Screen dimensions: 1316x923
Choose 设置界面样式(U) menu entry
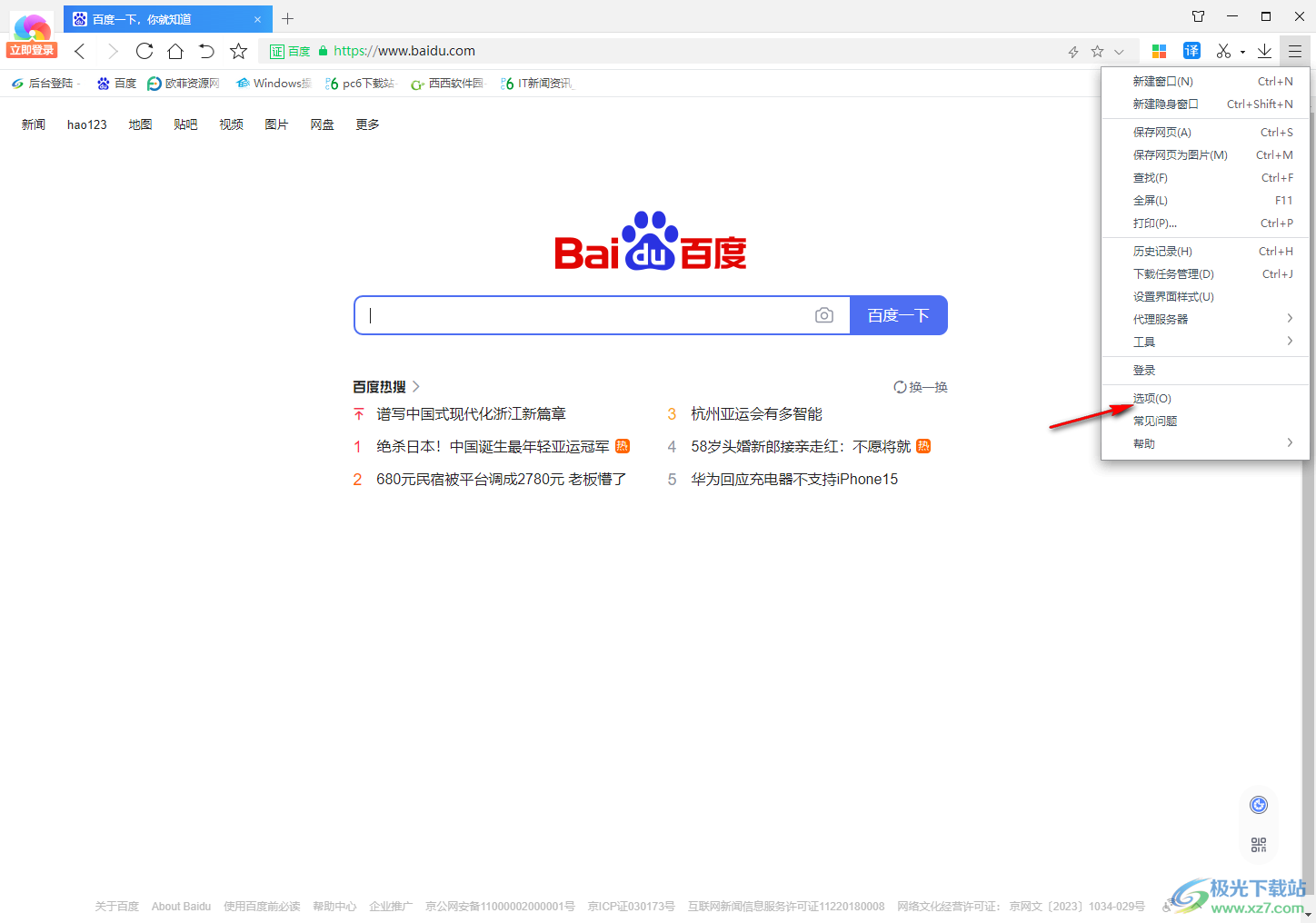(x=1205, y=297)
